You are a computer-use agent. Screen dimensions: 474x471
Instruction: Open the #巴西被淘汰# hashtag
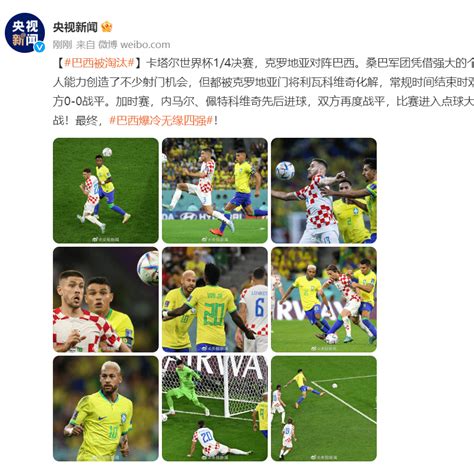click(x=99, y=63)
